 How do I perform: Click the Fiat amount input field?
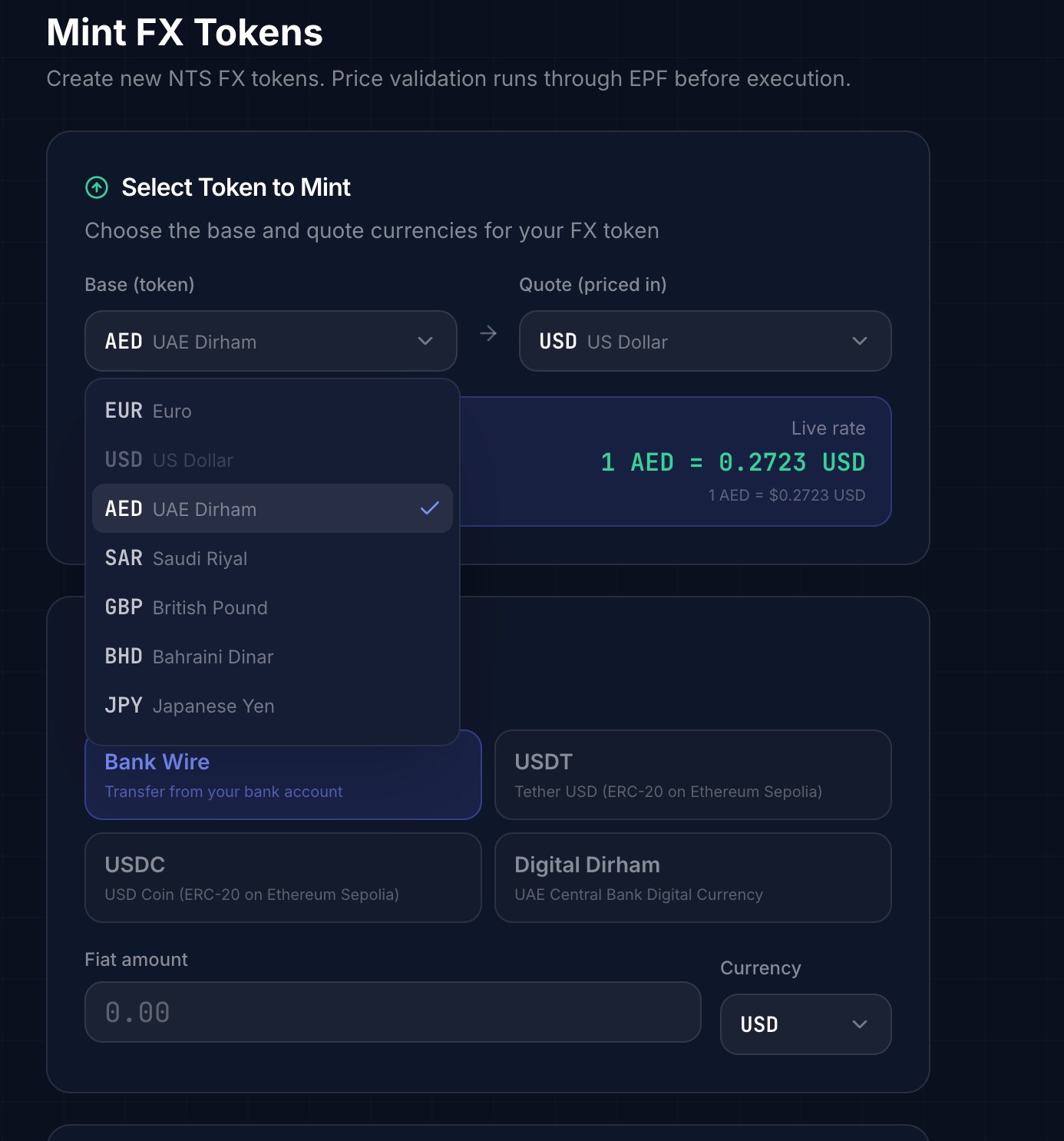[x=392, y=1012]
